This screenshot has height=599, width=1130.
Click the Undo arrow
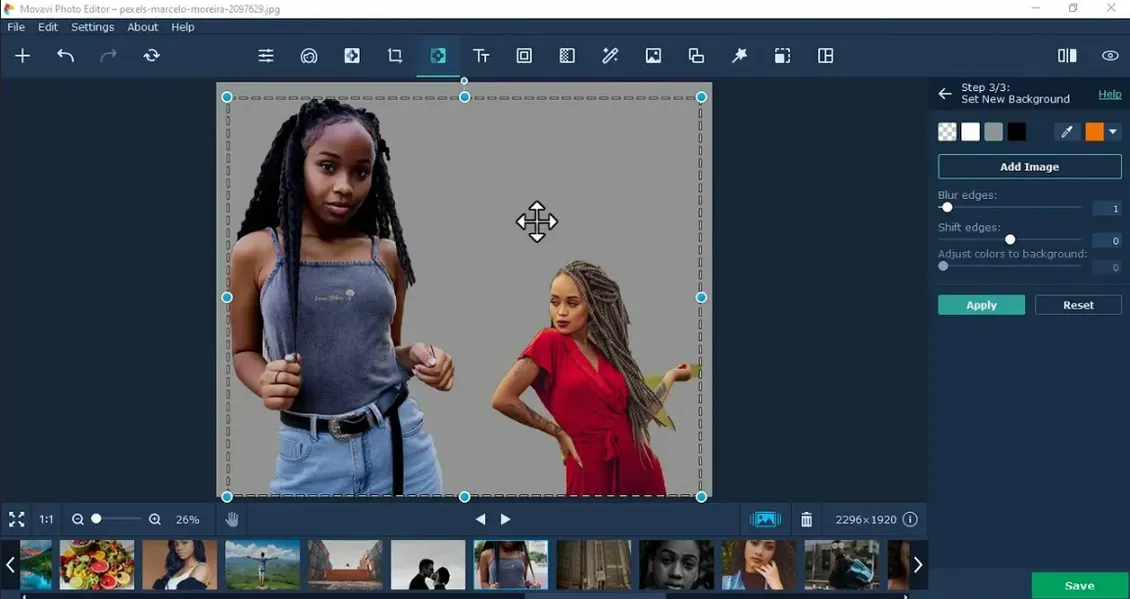click(x=66, y=56)
